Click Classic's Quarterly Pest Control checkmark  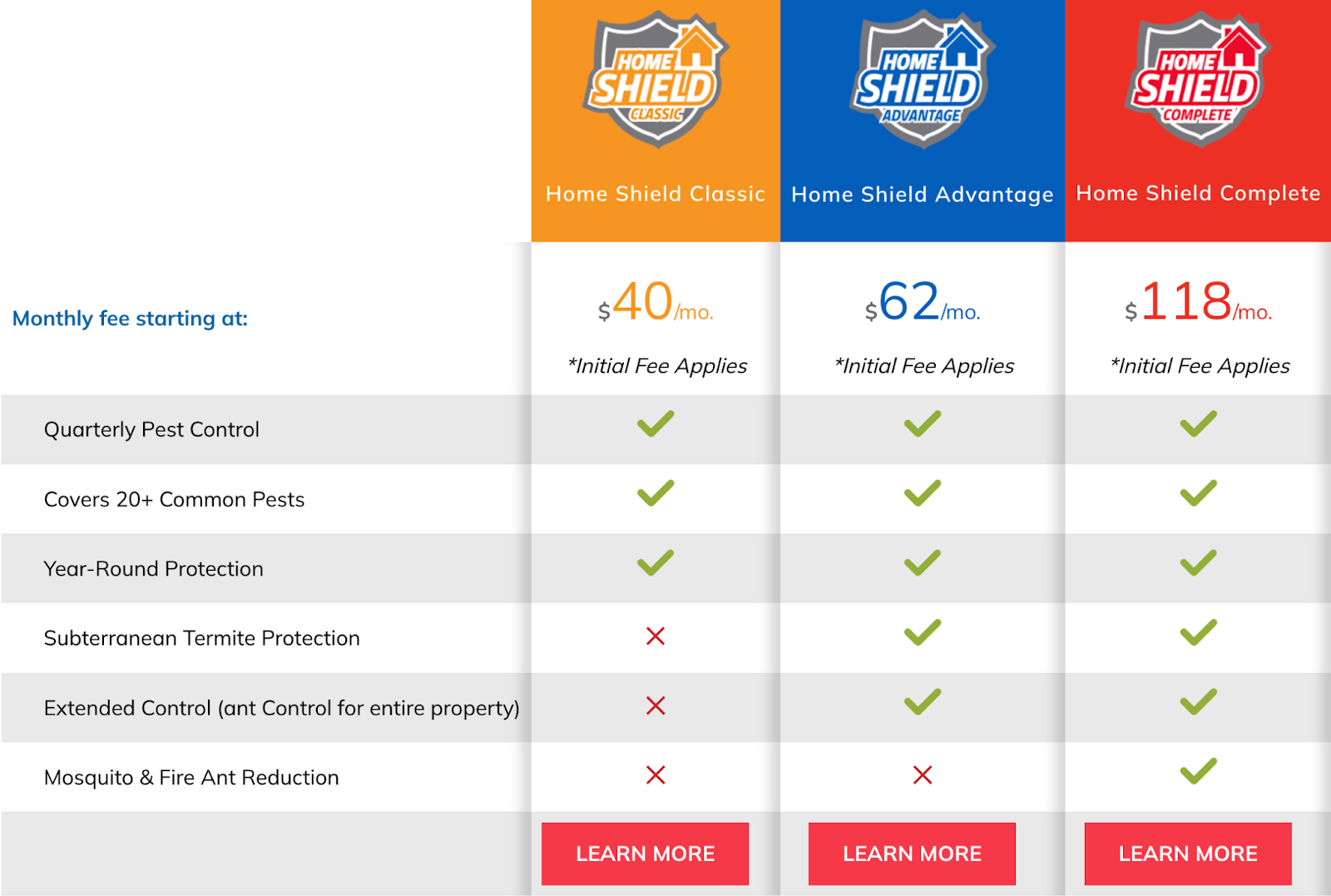[x=656, y=424]
